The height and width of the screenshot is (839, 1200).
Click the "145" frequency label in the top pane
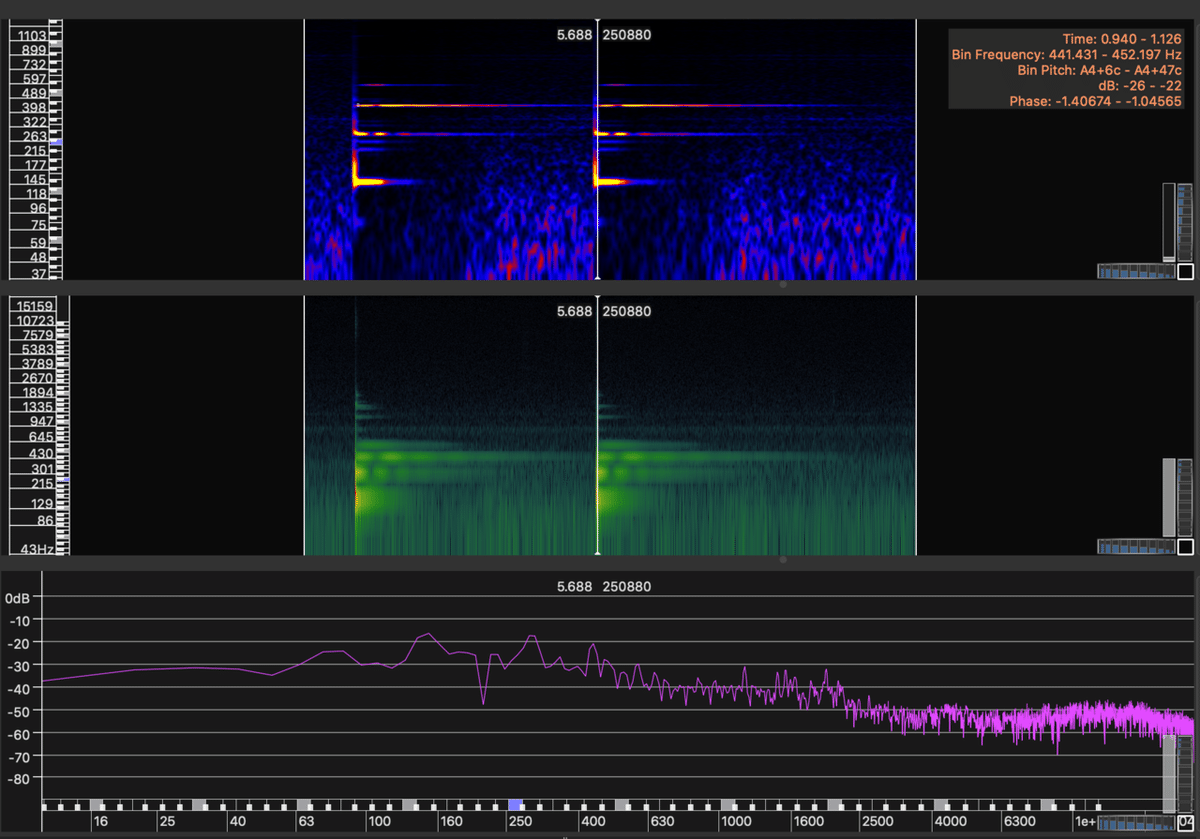35,179
